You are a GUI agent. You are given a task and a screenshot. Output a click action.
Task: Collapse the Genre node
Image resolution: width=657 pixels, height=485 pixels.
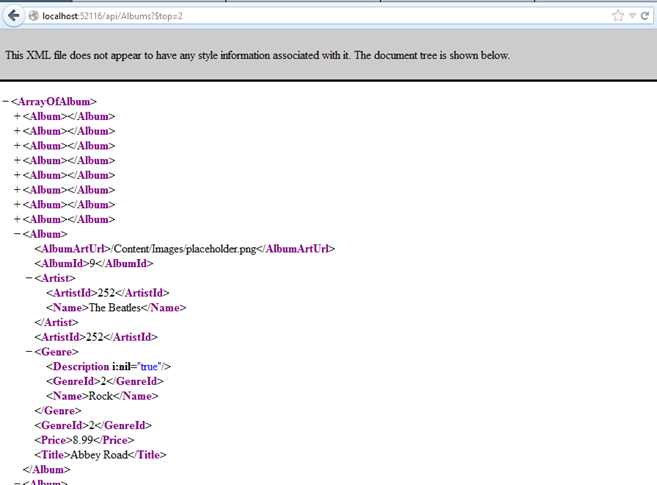tap(28, 352)
